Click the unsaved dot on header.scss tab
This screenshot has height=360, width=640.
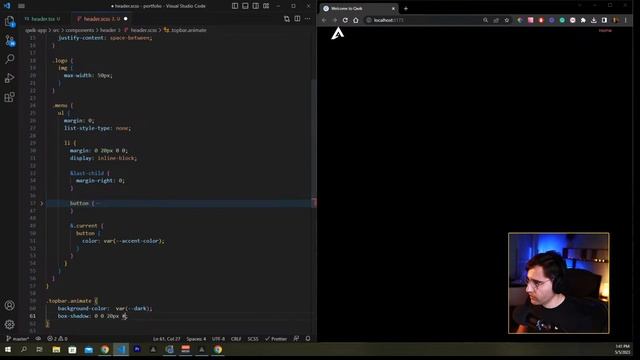[x=125, y=19]
